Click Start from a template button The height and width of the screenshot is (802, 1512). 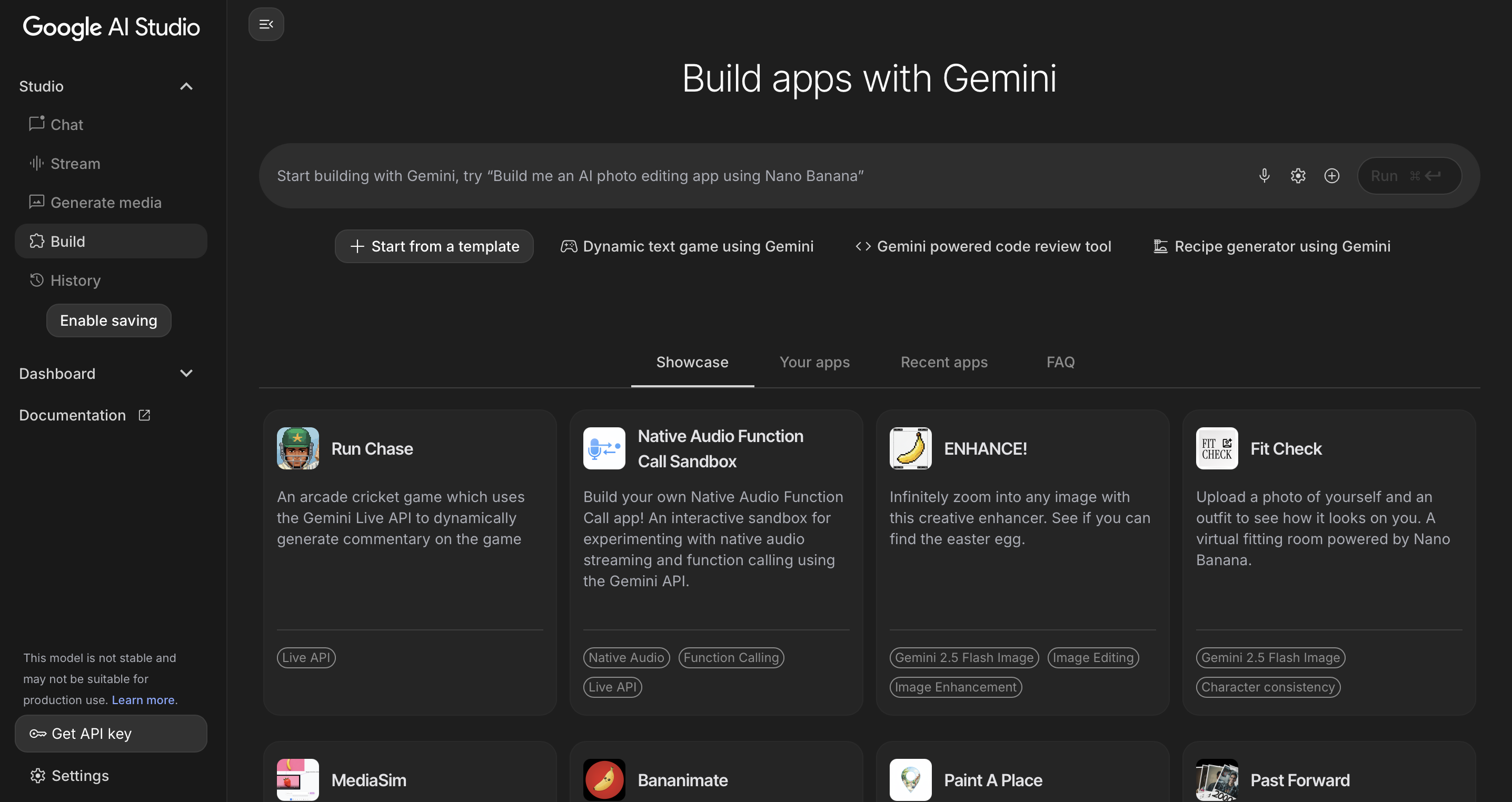pyautogui.click(x=434, y=246)
